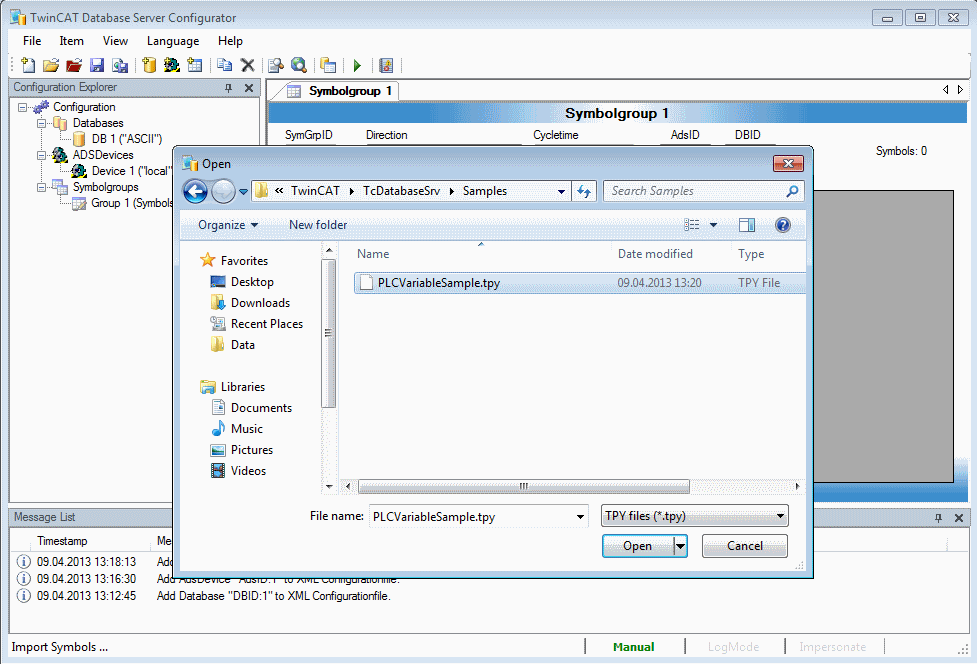Screen dimensions: 977x664
Task: Open the recent pages dropdown near Back
Action: pos(244,192)
